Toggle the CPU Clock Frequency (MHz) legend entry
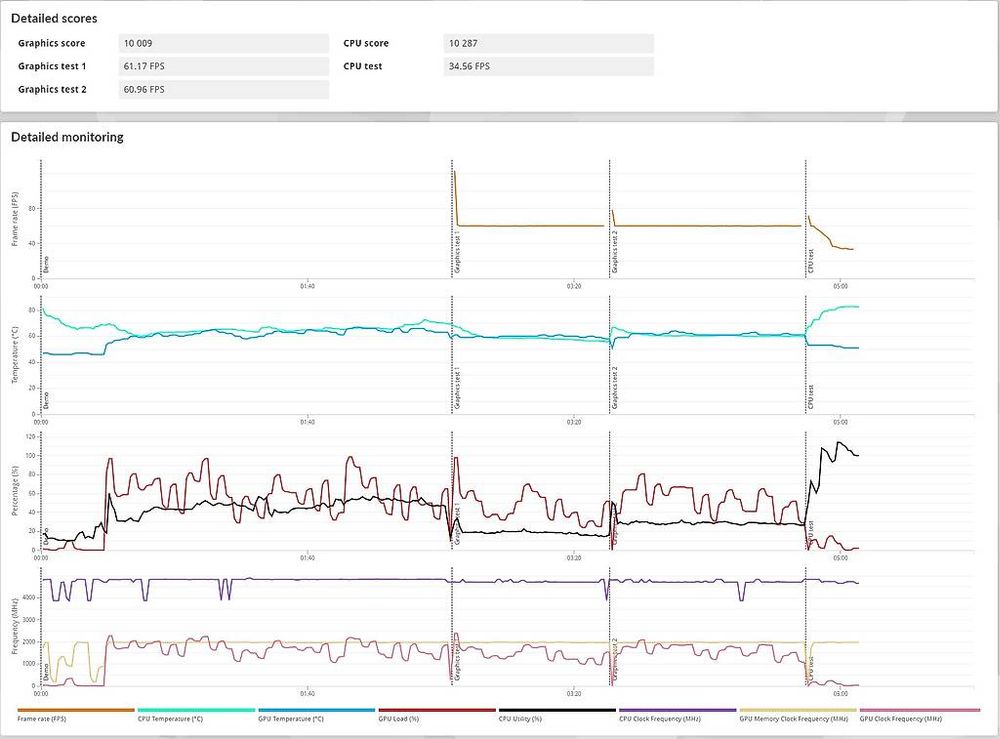This screenshot has height=739, width=1000. [x=677, y=715]
